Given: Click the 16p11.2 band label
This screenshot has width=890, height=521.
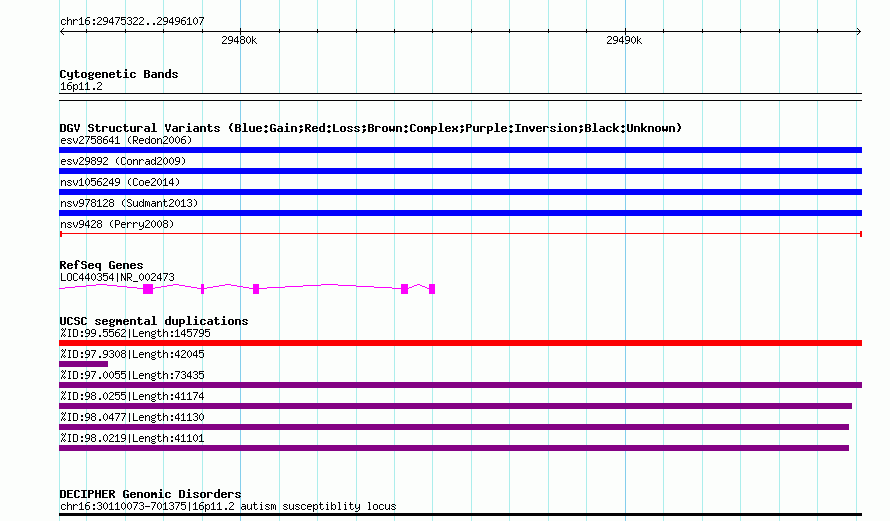Looking at the screenshot, I should [81, 87].
